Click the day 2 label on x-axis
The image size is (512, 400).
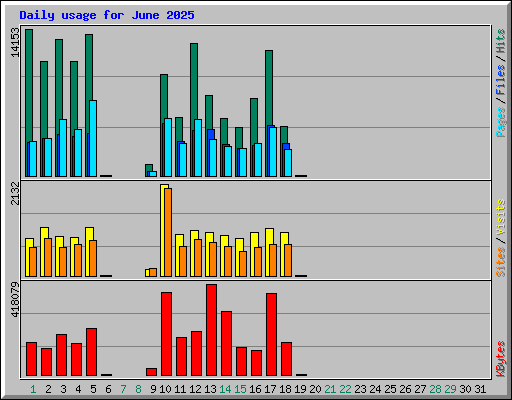click(48, 389)
